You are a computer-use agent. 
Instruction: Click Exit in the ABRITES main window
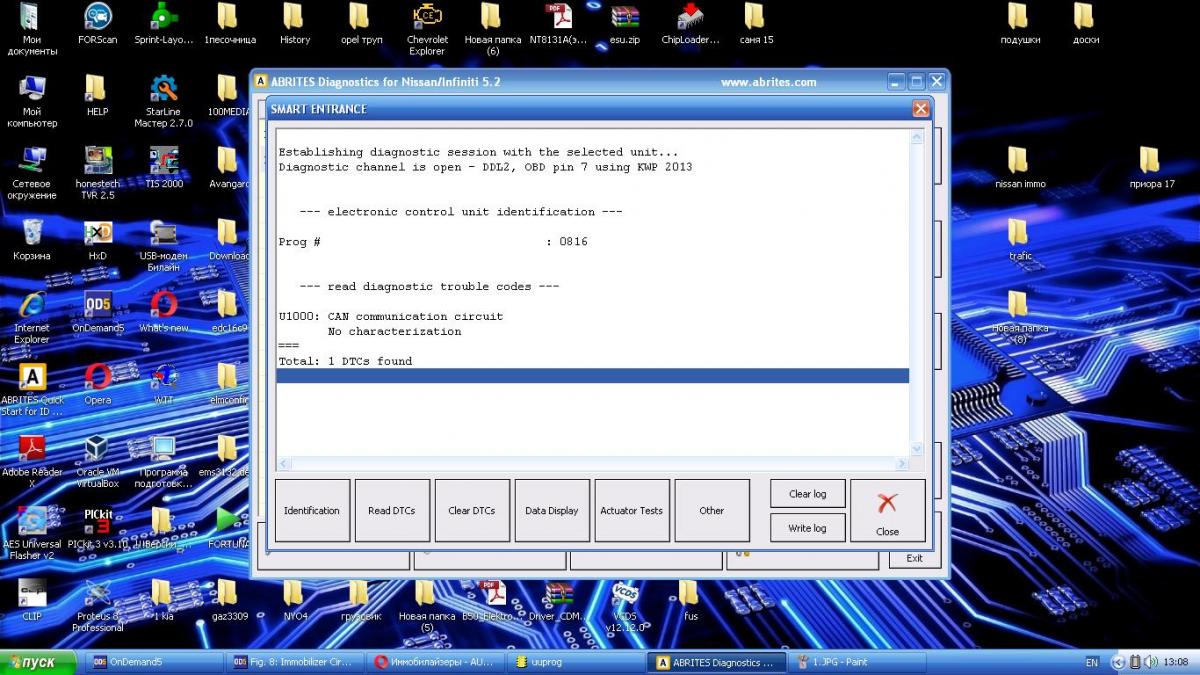pyautogui.click(x=915, y=558)
